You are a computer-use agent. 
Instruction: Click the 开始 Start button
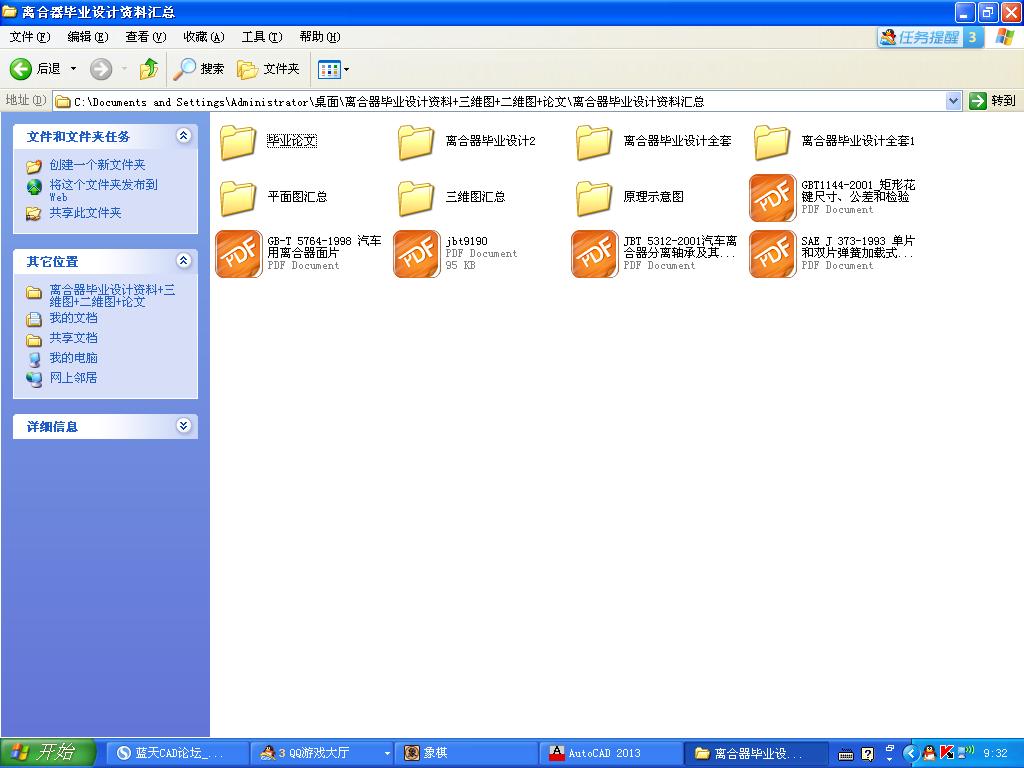pyautogui.click(x=47, y=753)
